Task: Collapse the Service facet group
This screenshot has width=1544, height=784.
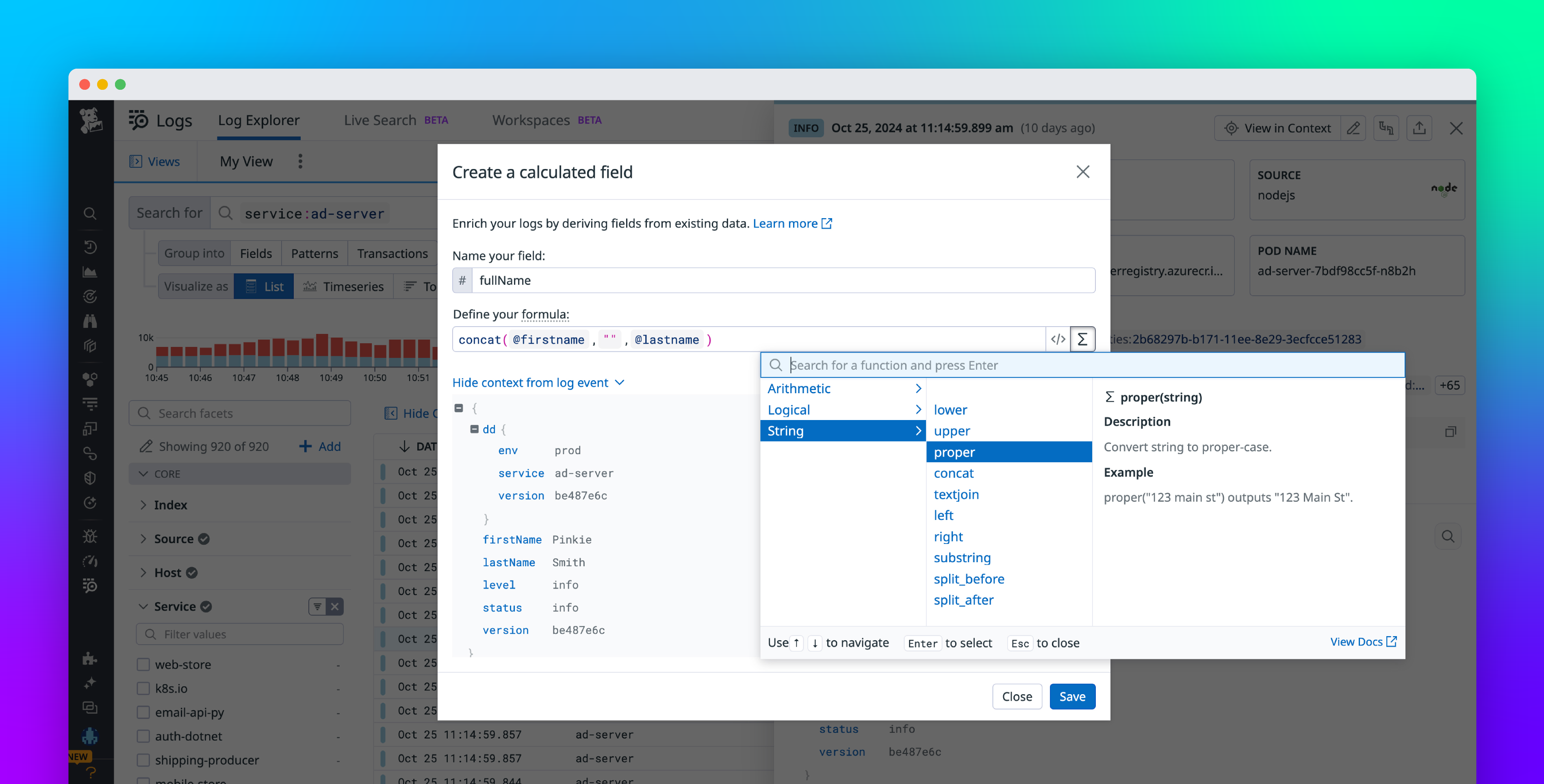Action: coord(143,606)
